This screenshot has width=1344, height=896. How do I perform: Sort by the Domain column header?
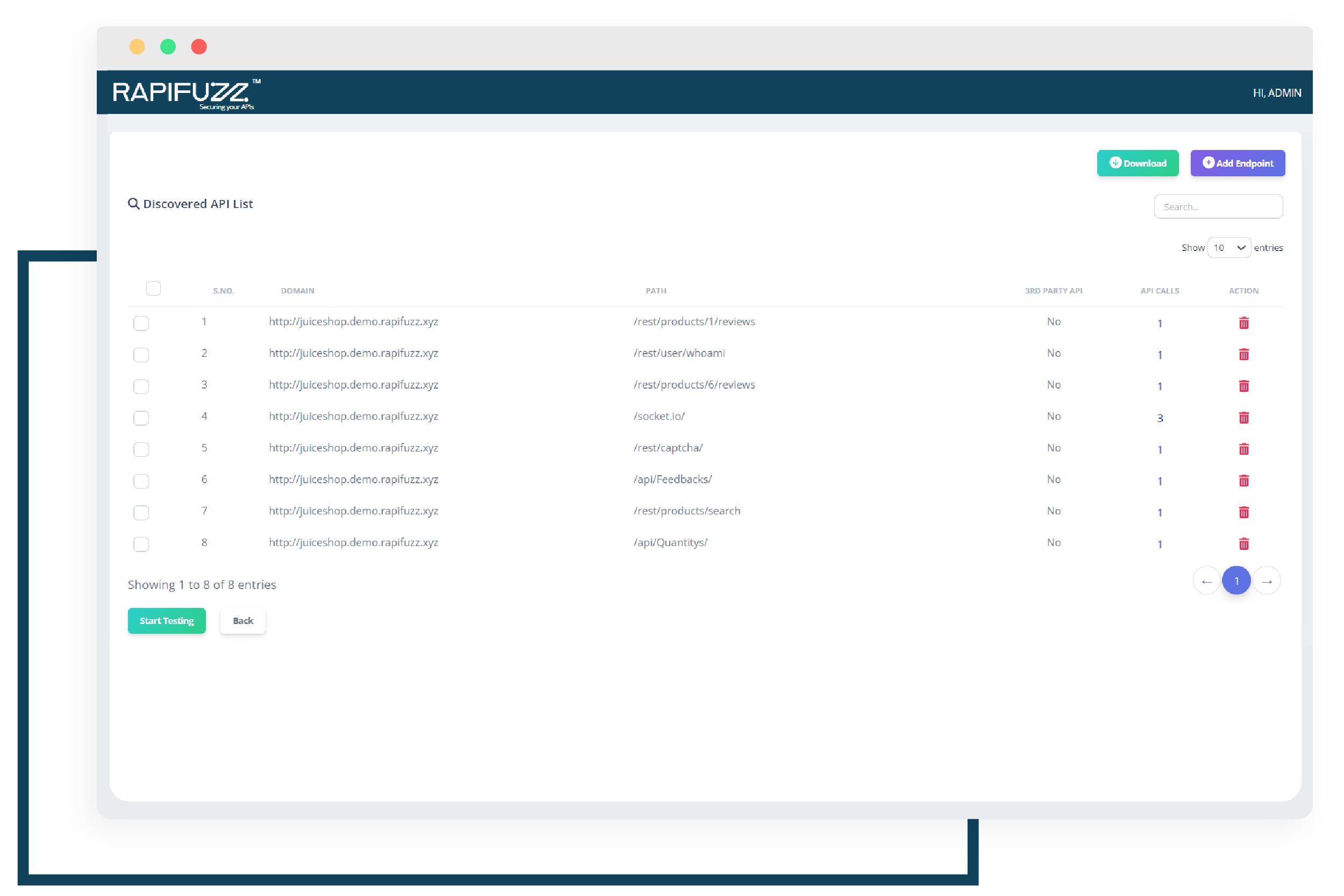coord(297,291)
